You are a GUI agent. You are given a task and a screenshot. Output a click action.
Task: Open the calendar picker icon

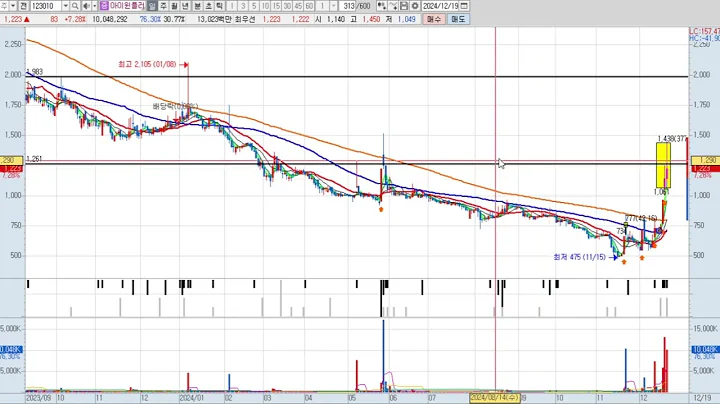click(x=464, y=6)
